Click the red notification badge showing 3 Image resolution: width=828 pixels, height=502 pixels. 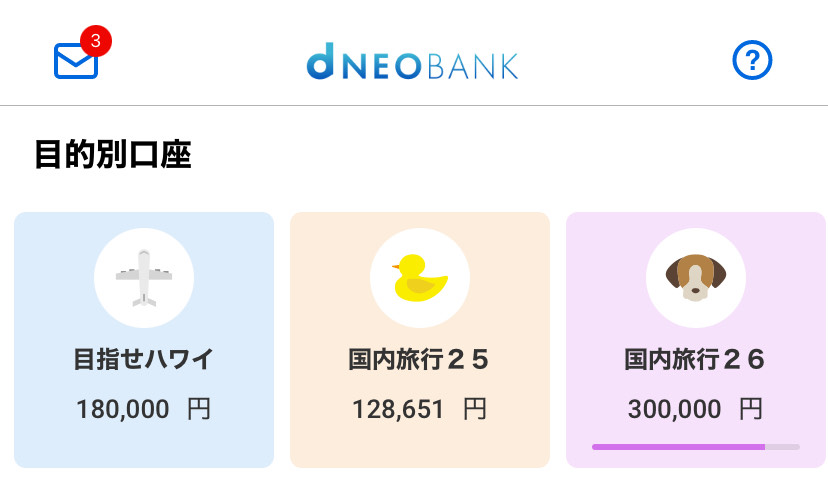95,41
